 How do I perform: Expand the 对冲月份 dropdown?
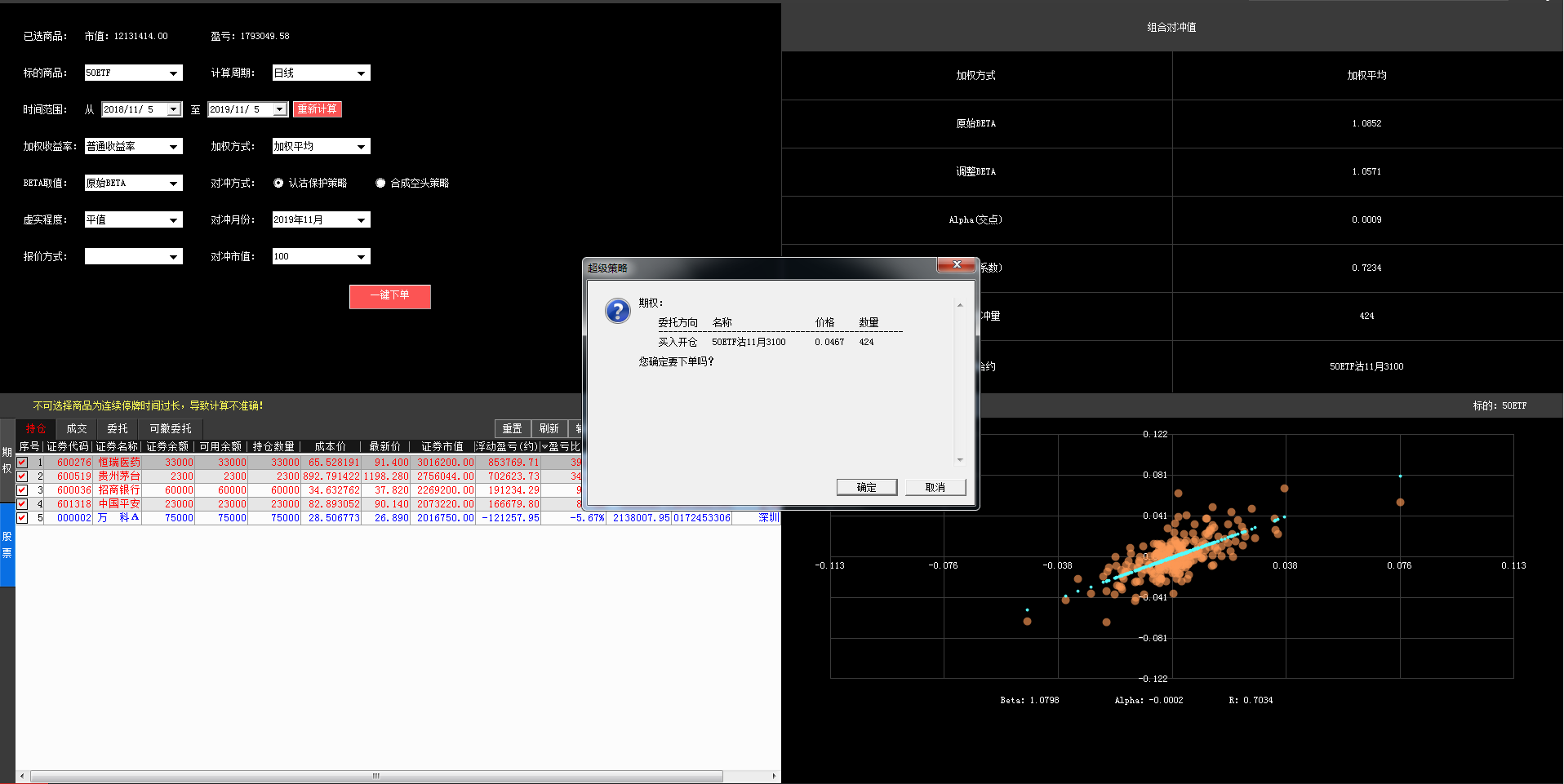tap(361, 220)
